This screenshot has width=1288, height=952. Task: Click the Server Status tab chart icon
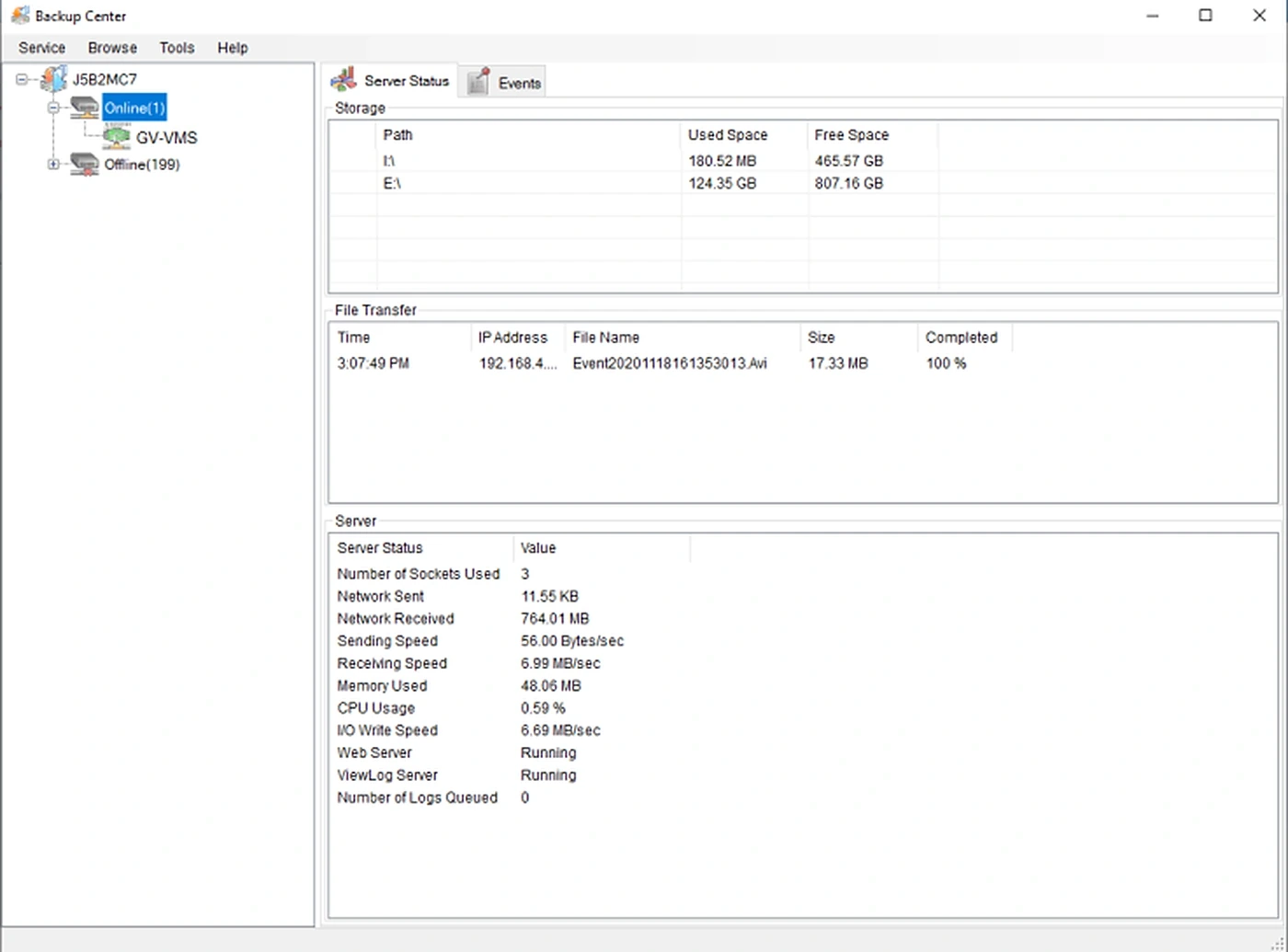coord(344,80)
